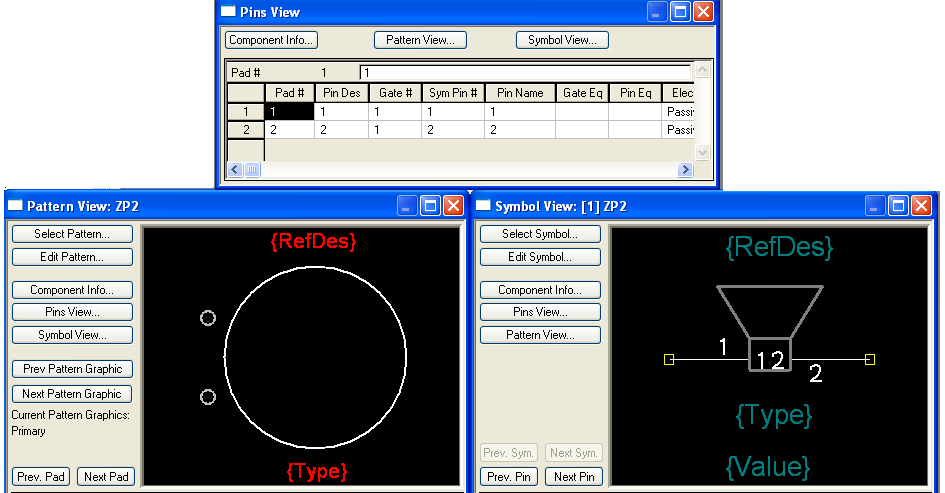Select Gate Eq cell in row 1
945x493 pixels.
(582, 111)
